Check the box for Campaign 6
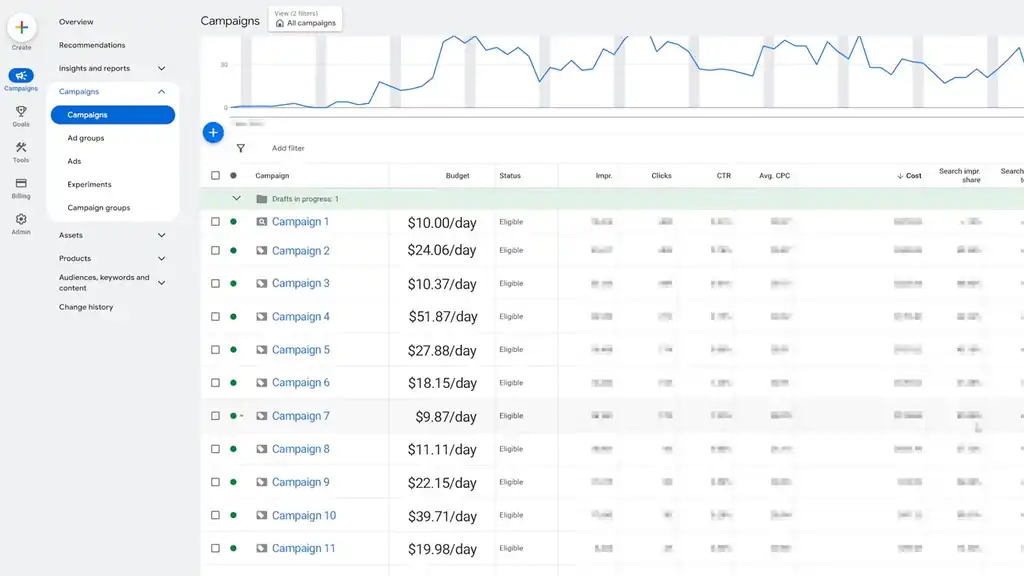Image resolution: width=1024 pixels, height=576 pixels. [216, 383]
